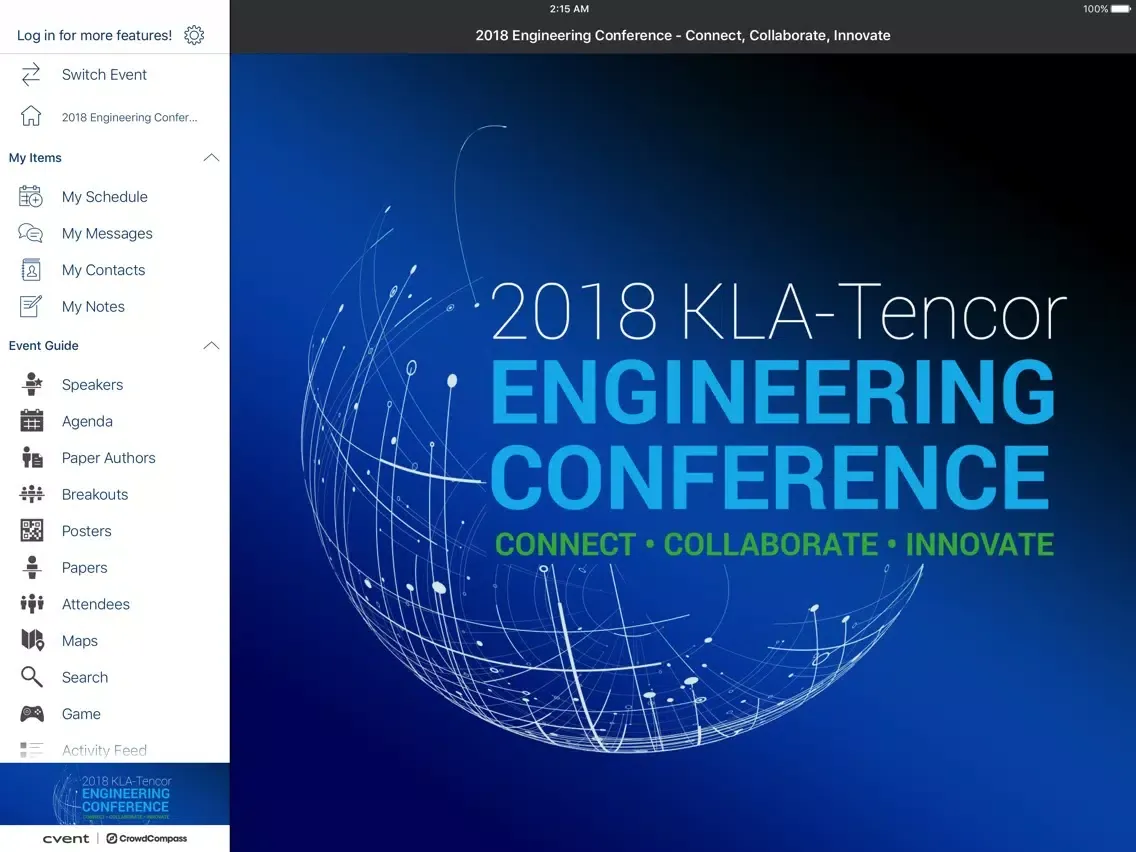Click the My Notes pencil icon

pos(31,306)
